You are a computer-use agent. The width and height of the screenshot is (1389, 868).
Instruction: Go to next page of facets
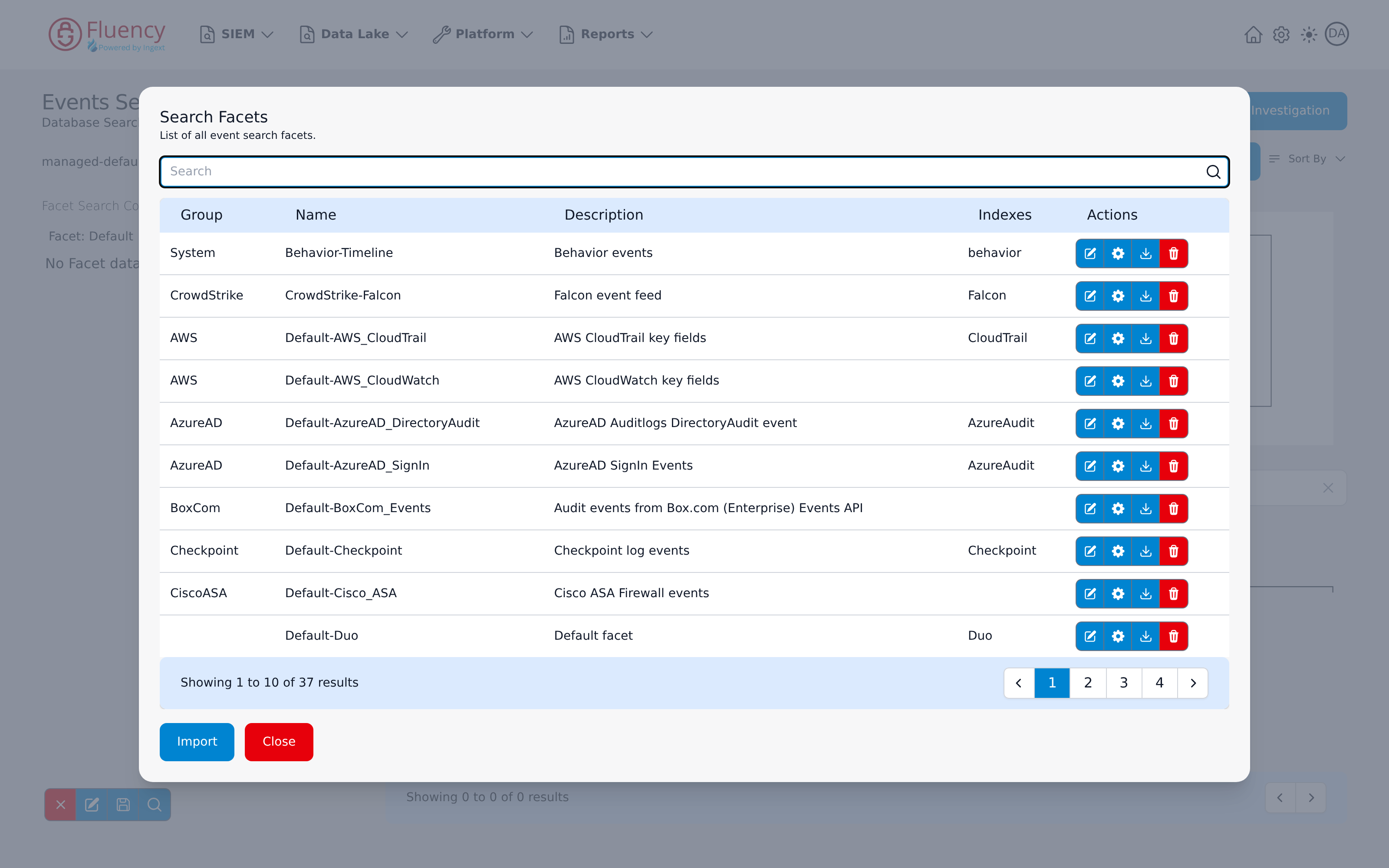click(x=1193, y=683)
